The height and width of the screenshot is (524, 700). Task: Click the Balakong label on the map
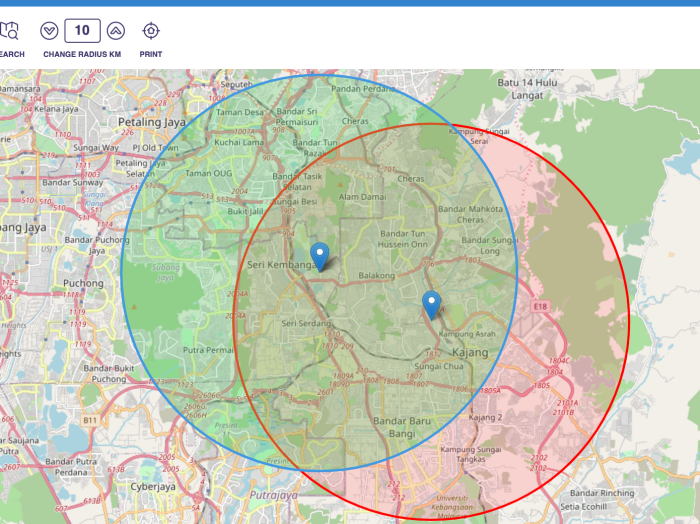click(x=377, y=275)
